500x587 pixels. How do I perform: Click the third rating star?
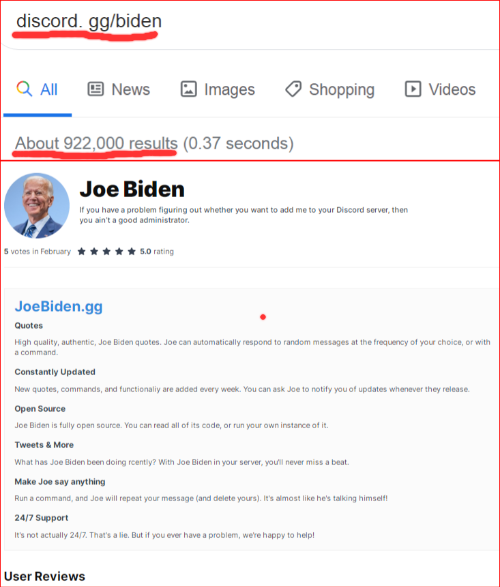tap(107, 252)
